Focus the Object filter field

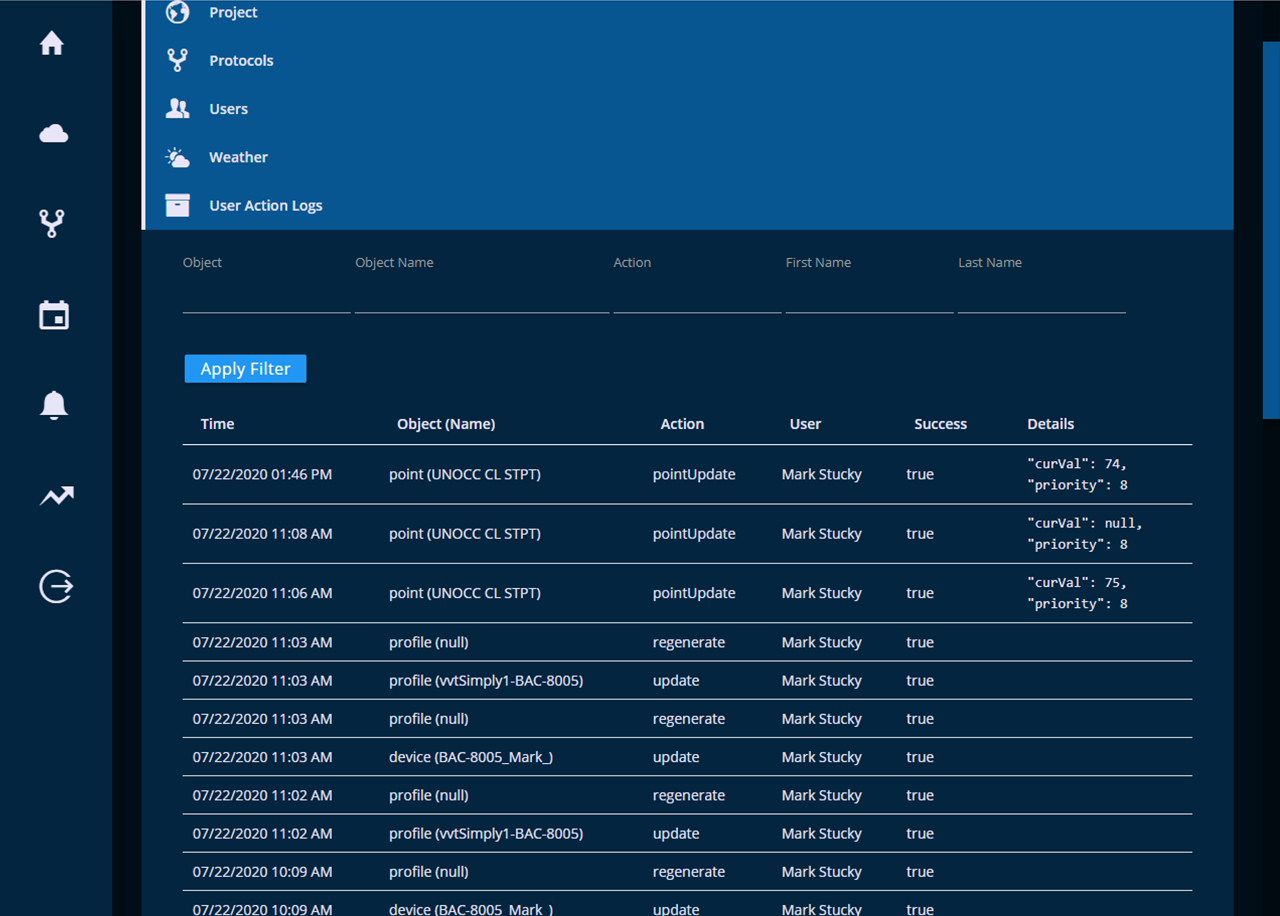click(266, 297)
